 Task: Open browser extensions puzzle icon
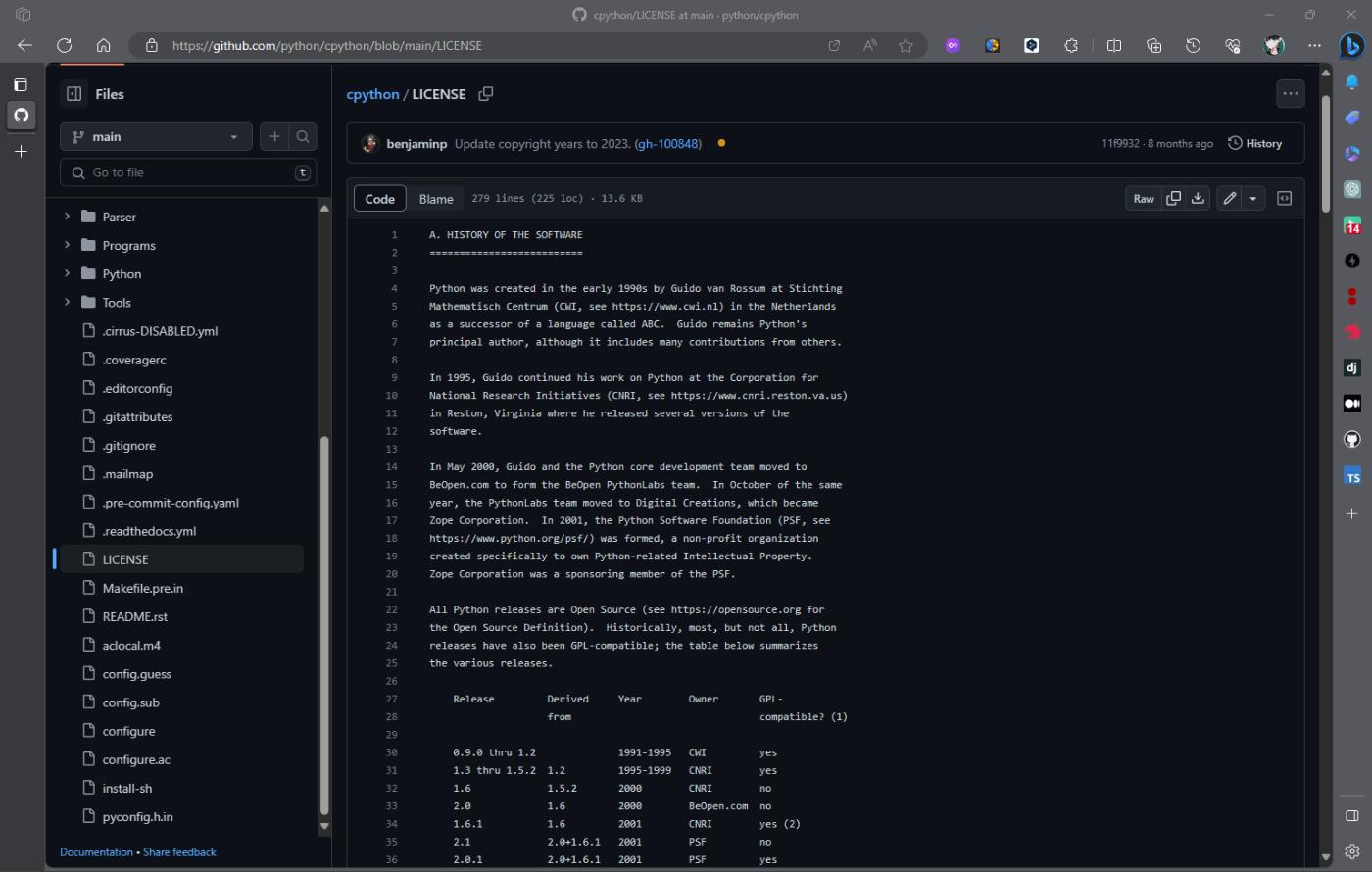(x=1071, y=45)
